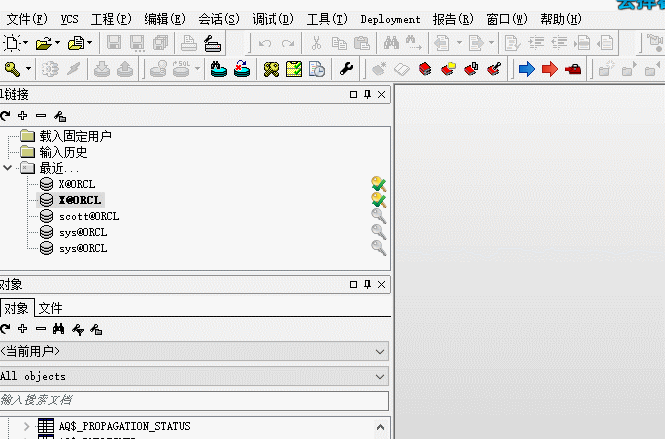665x439 pixels.
Task: Click the grey binoculars Find icon
Action: click(x=391, y=43)
